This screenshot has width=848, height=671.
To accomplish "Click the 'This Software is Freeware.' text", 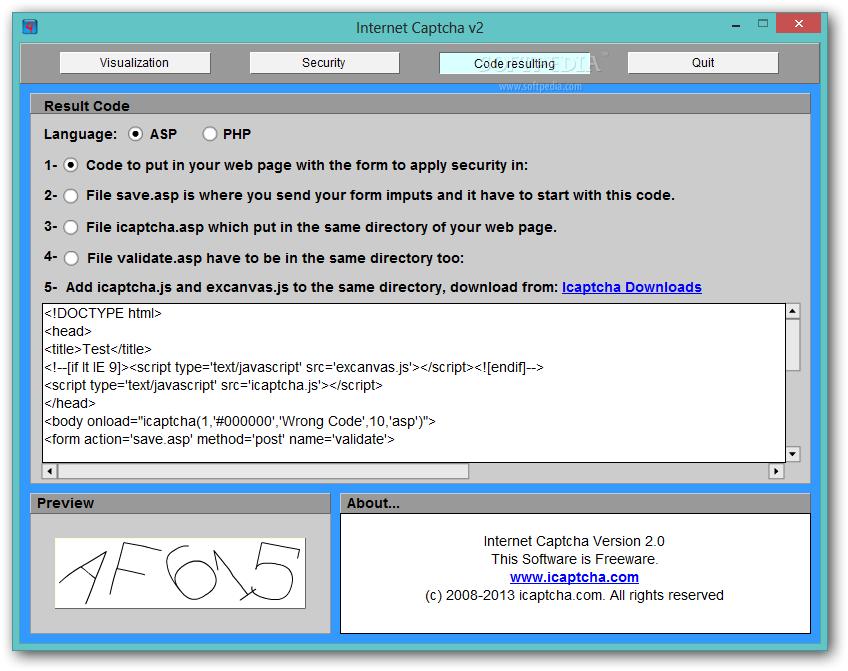I will pyautogui.click(x=574, y=559).
